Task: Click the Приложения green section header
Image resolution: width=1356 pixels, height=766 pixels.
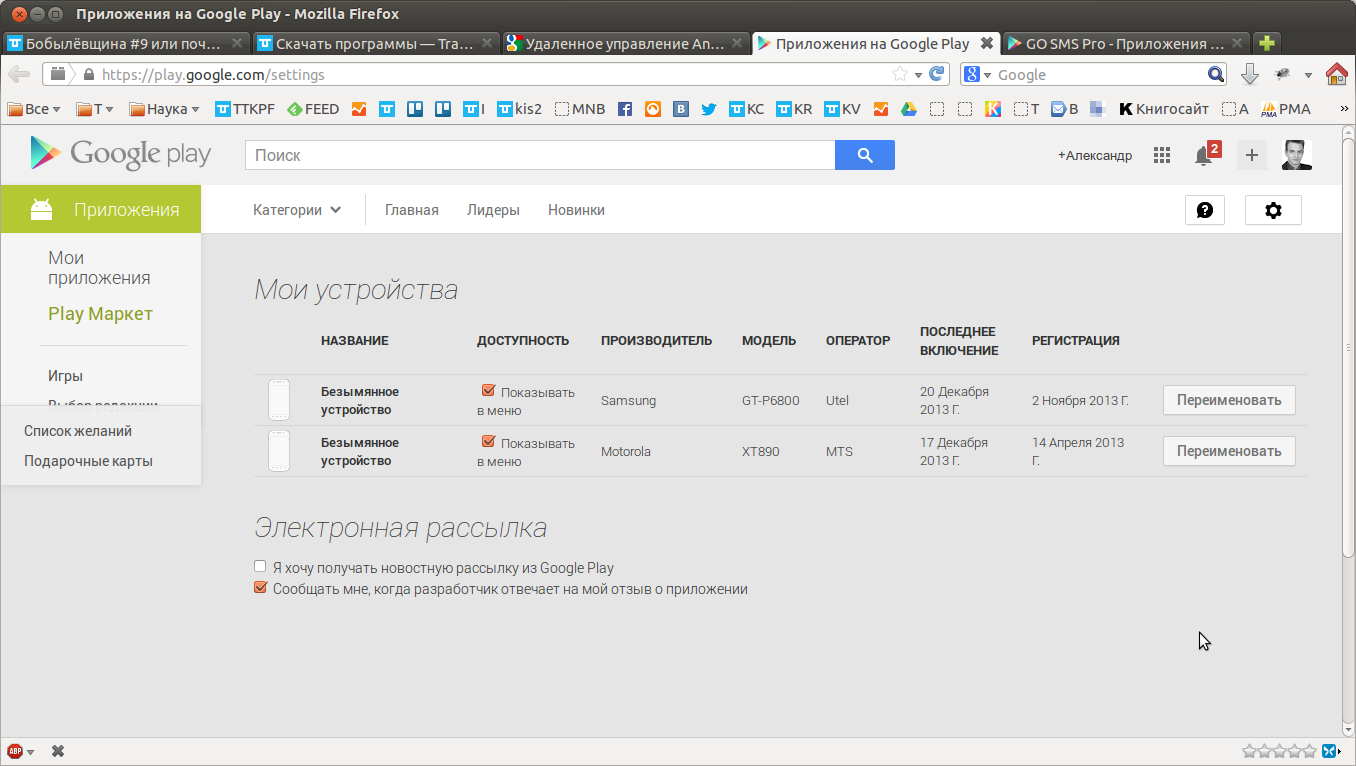Action: pyautogui.click(x=100, y=209)
